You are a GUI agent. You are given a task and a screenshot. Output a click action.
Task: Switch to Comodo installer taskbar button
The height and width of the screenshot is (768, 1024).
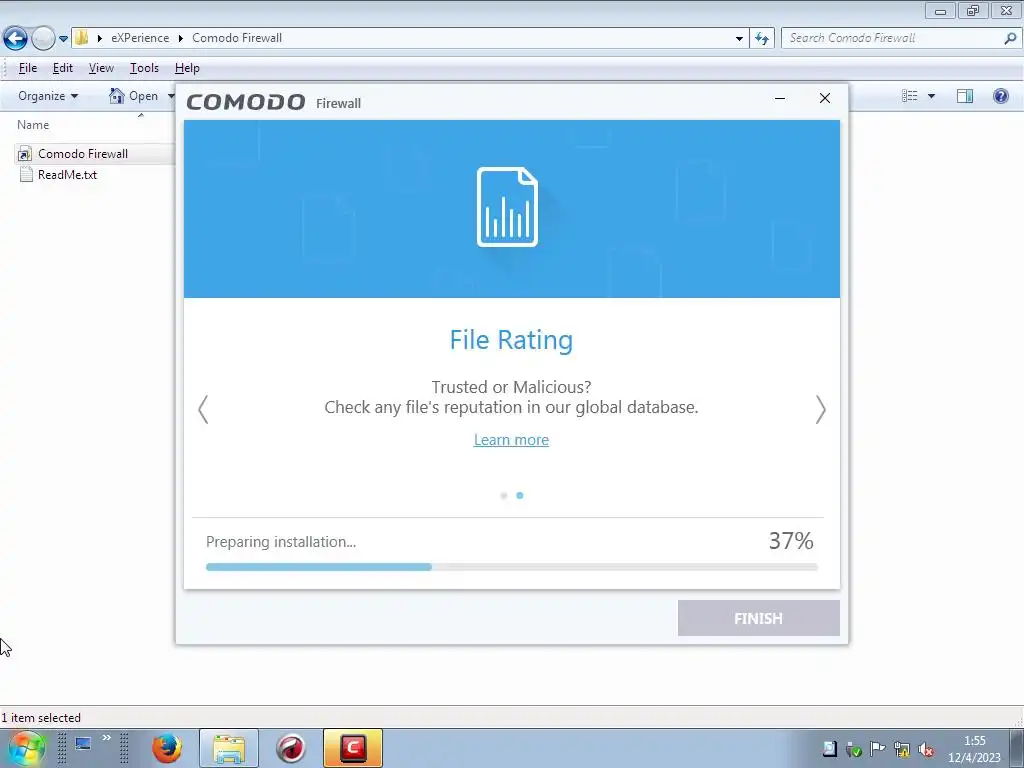tap(353, 748)
